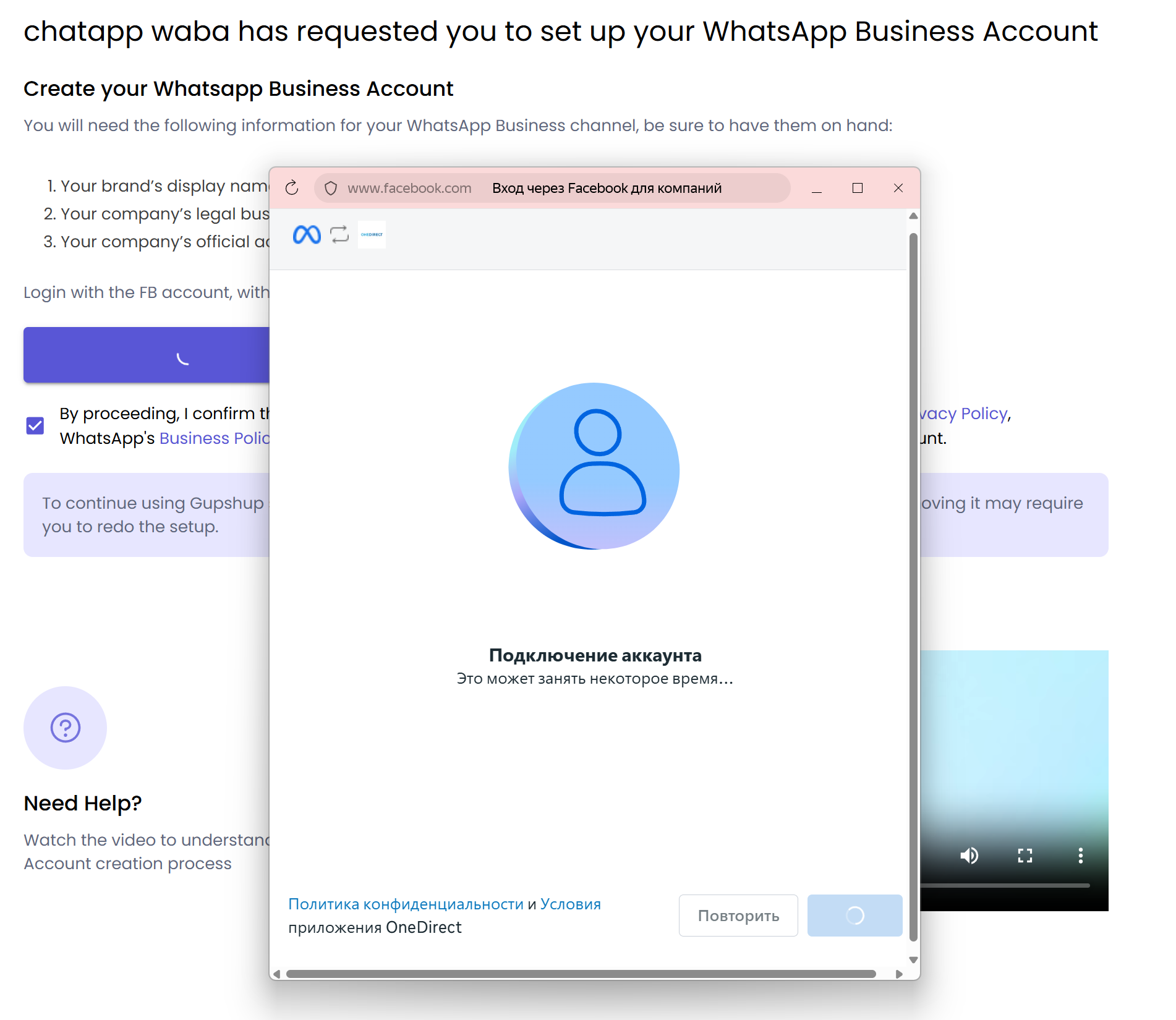This screenshot has width=1176, height=1020.
Task: Click the popup scroll down arrow
Action: pos(913,960)
